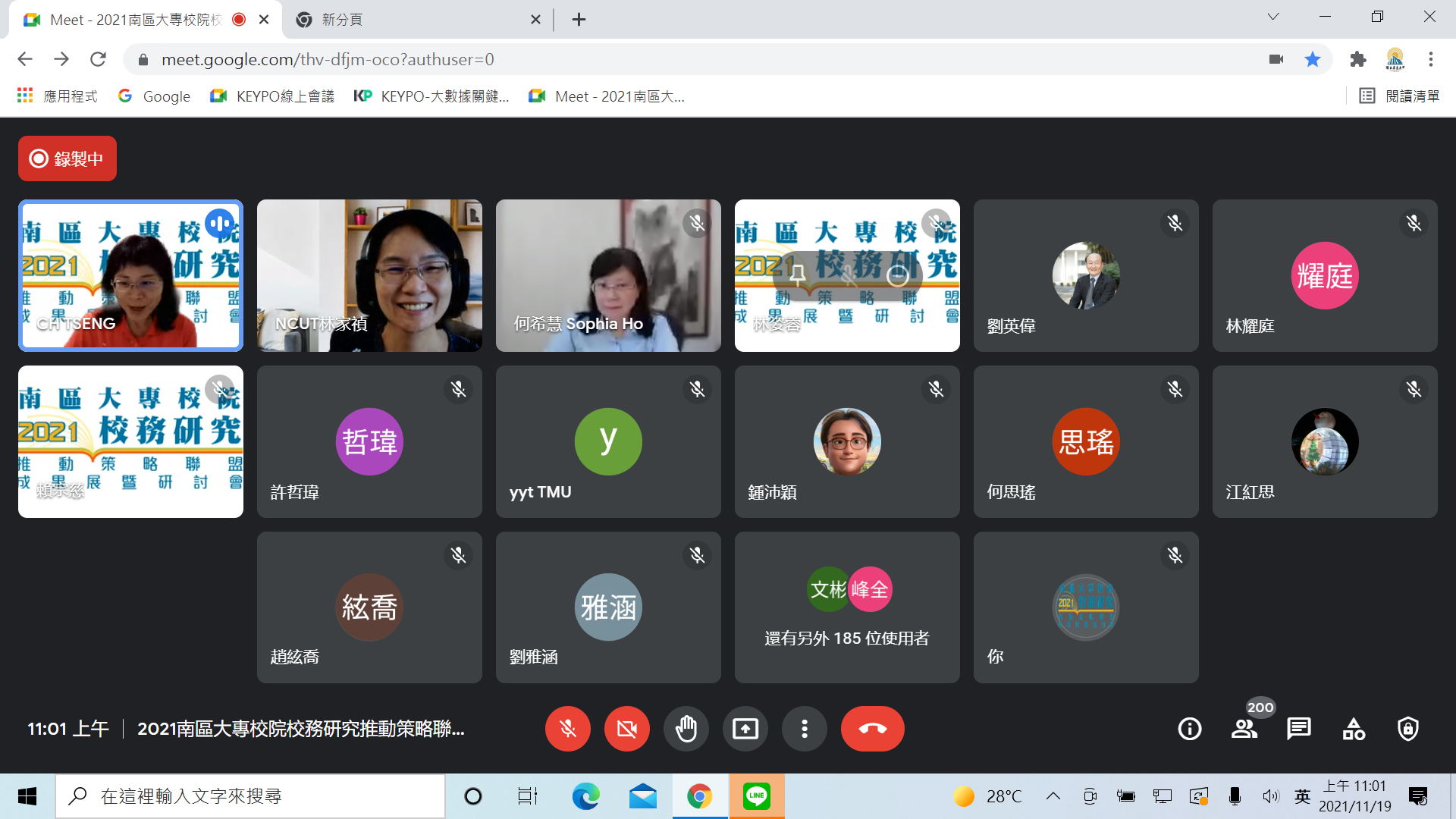Select the CH TSENG video tile
The image size is (1456, 819).
coord(130,275)
